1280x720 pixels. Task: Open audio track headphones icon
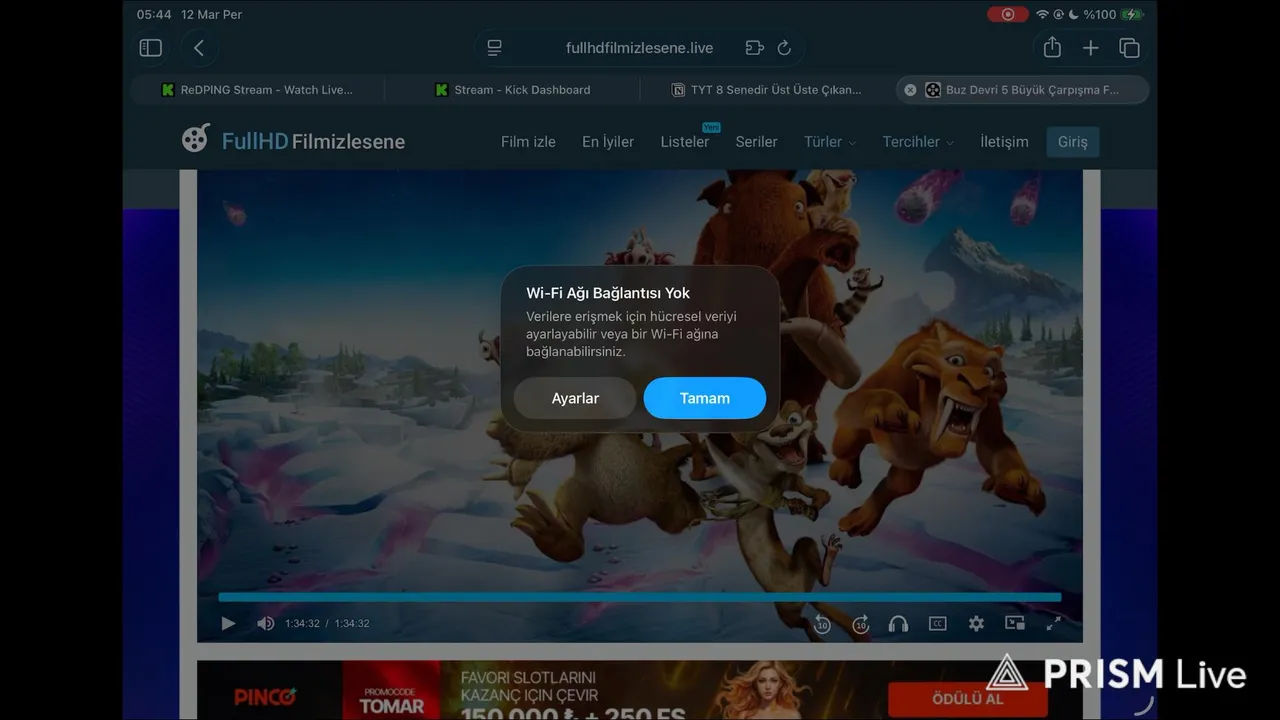[x=898, y=623]
